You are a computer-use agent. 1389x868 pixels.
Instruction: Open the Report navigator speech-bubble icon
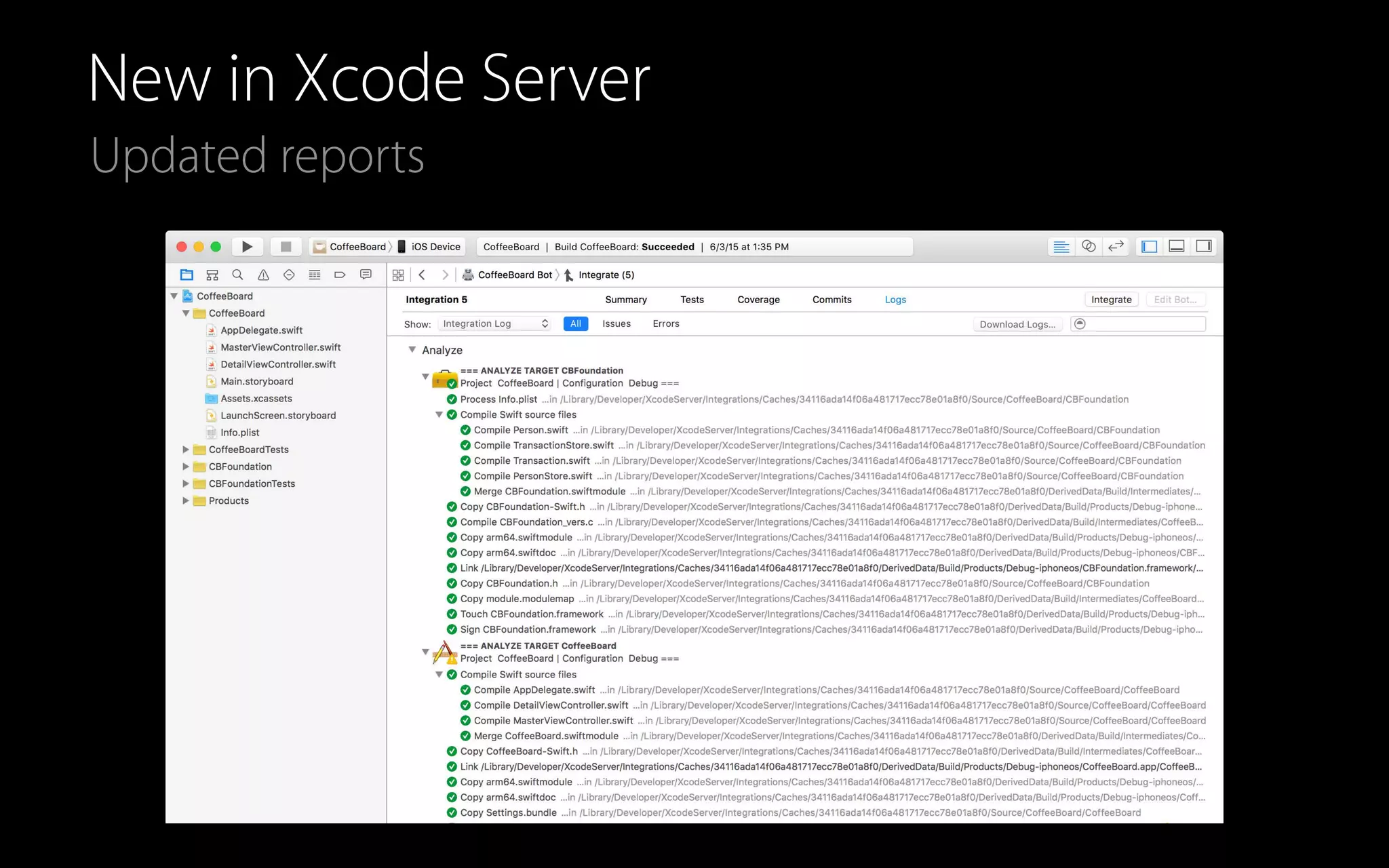[x=366, y=275]
